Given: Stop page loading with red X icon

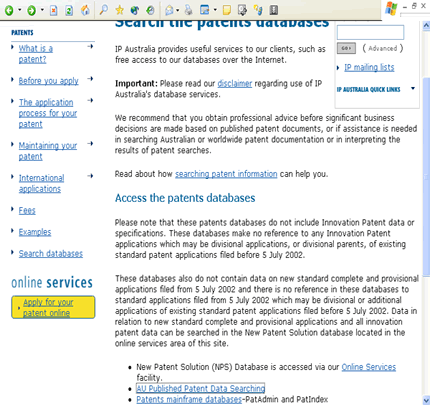Looking at the screenshot, I should click(x=53, y=11).
